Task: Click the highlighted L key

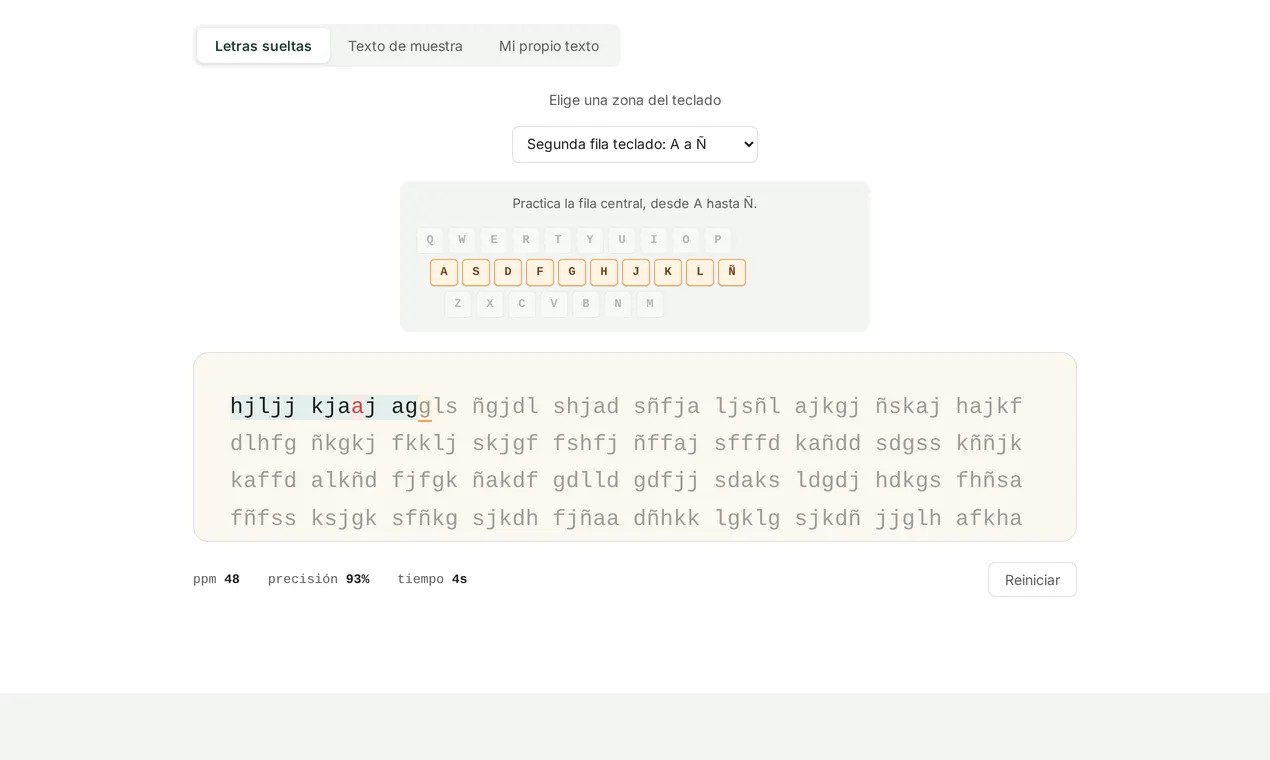Action: (x=700, y=272)
